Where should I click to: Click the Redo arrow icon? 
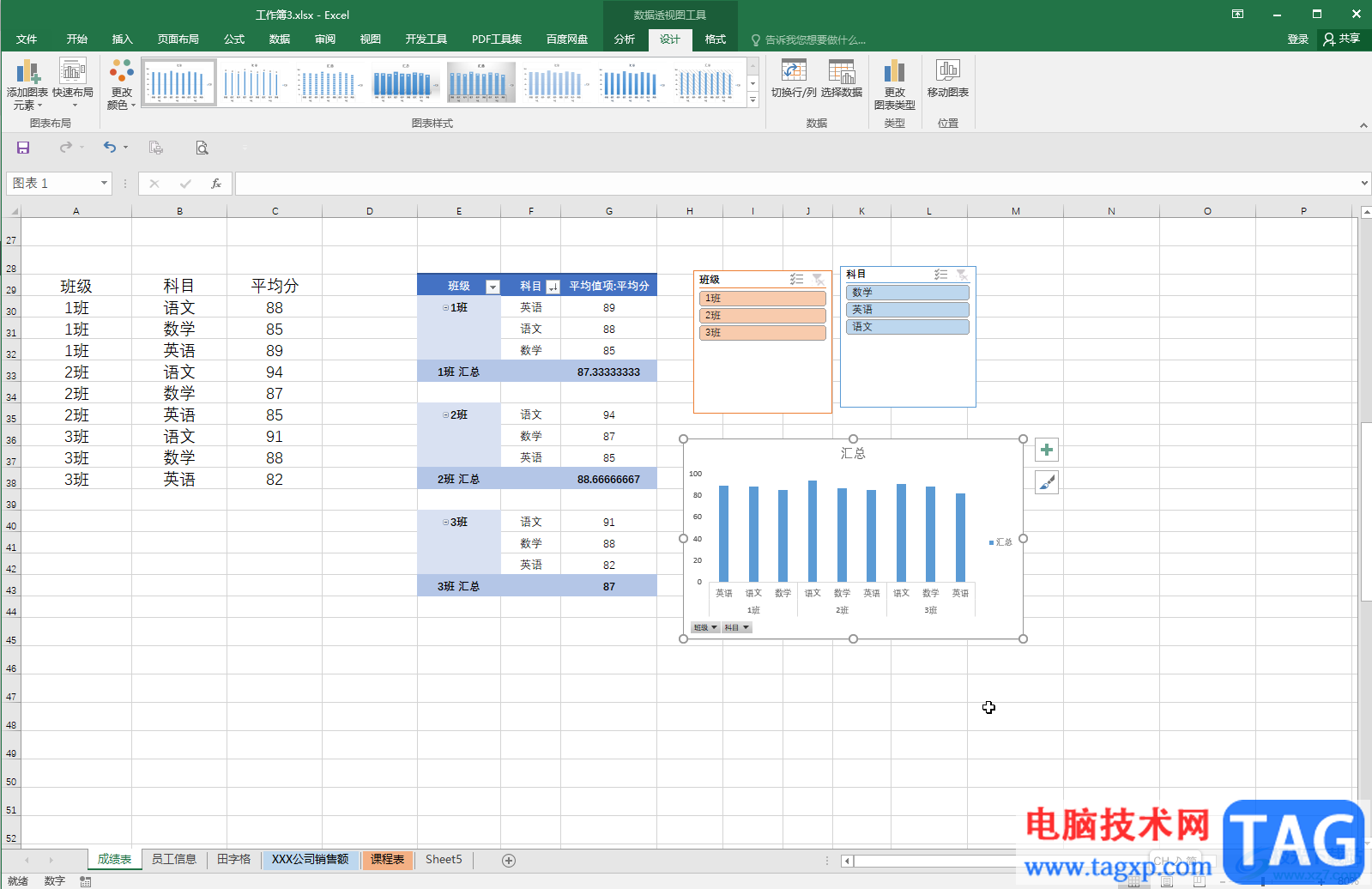coord(66,148)
